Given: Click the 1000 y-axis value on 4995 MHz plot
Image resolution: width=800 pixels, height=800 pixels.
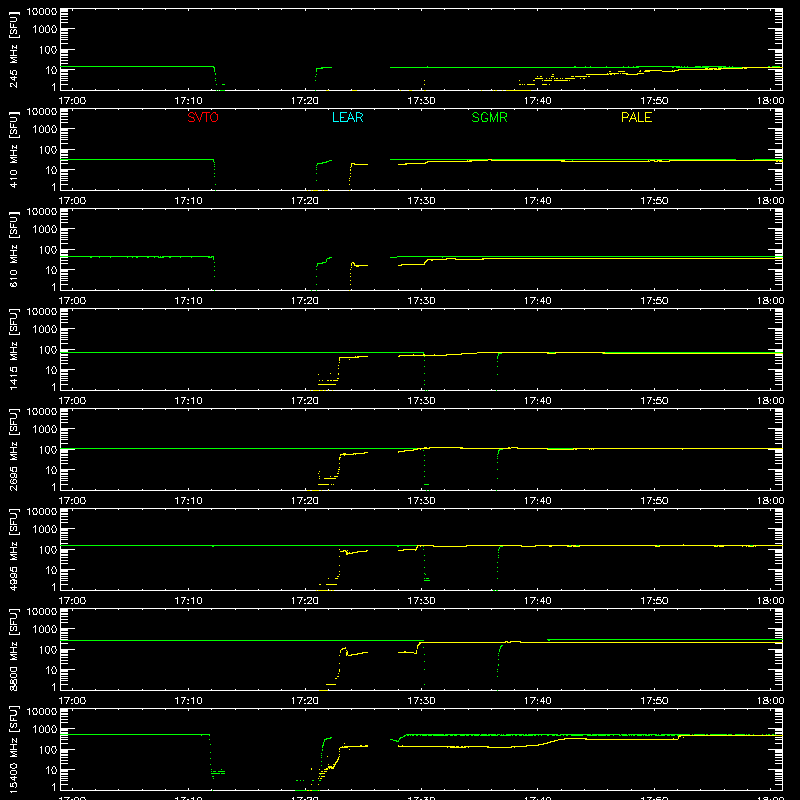Looking at the screenshot, I should point(44,529).
